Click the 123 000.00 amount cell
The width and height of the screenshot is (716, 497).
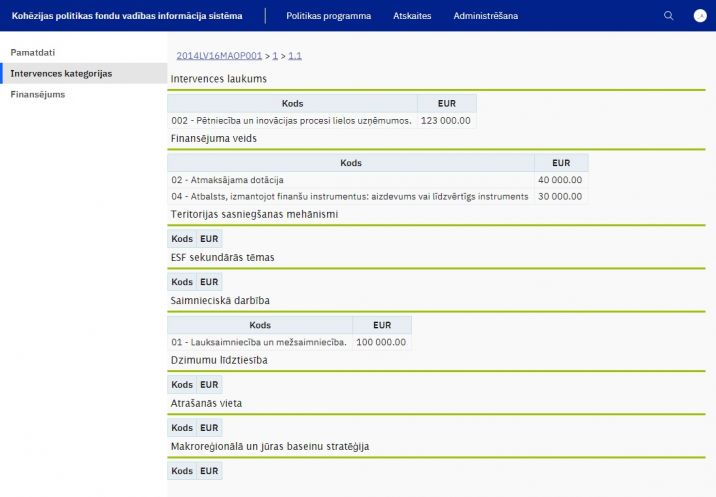point(446,120)
